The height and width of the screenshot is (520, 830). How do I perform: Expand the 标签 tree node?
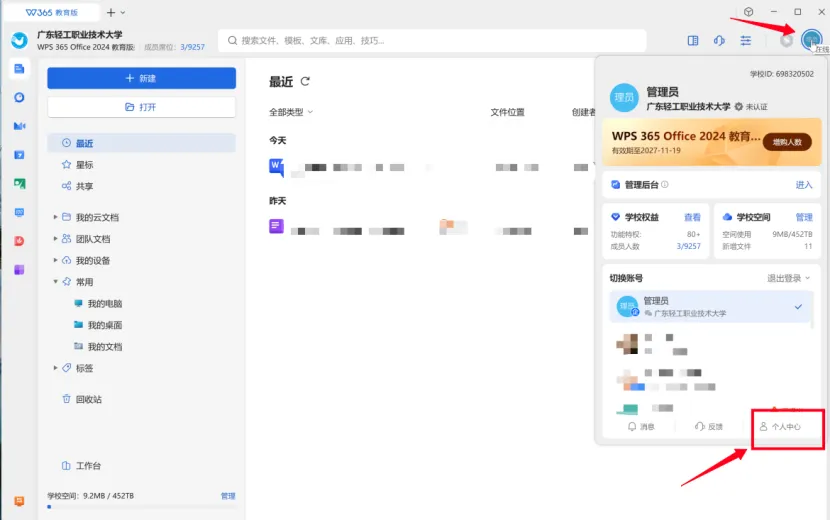(56, 368)
